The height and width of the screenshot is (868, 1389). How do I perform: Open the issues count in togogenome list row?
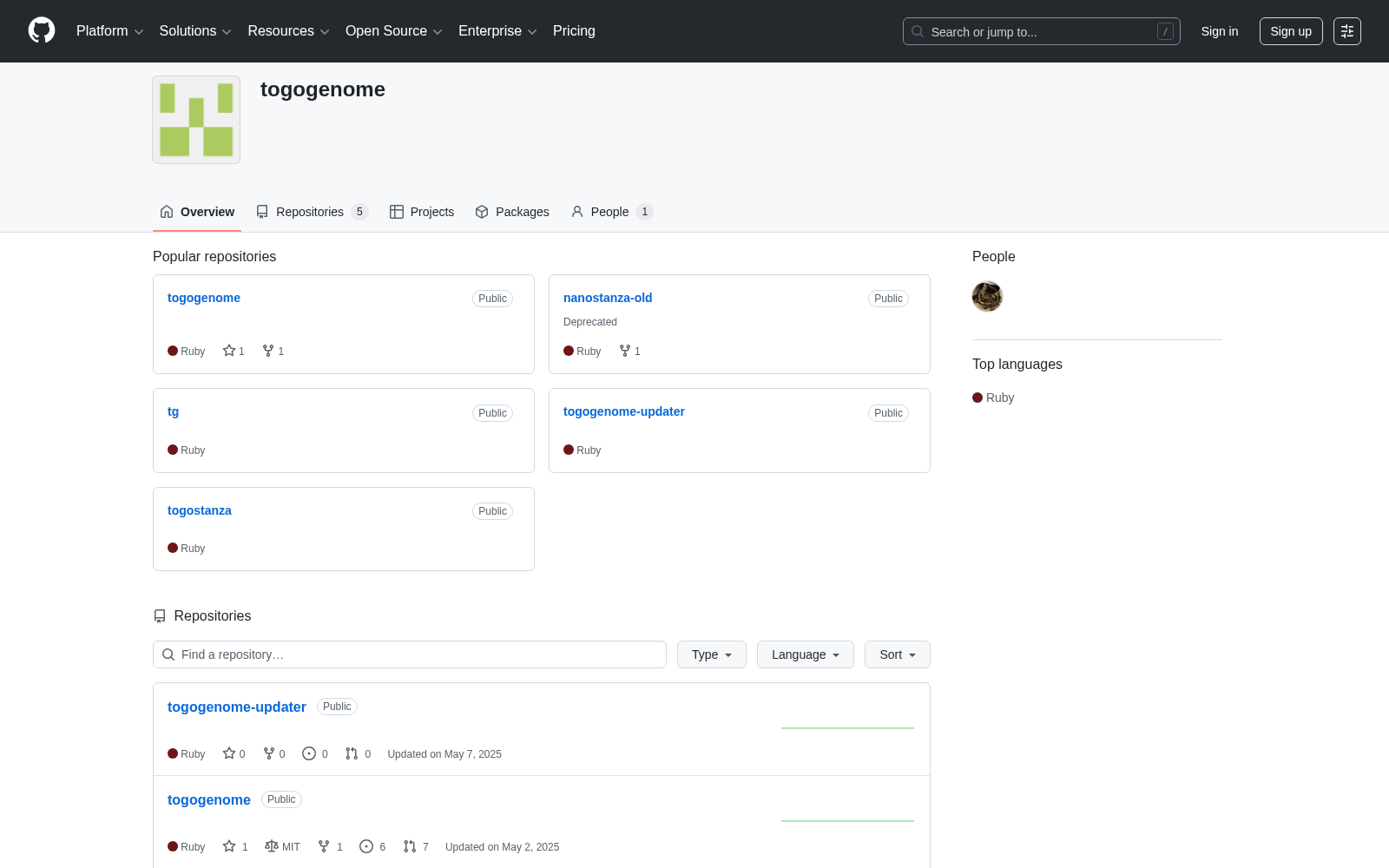373,846
